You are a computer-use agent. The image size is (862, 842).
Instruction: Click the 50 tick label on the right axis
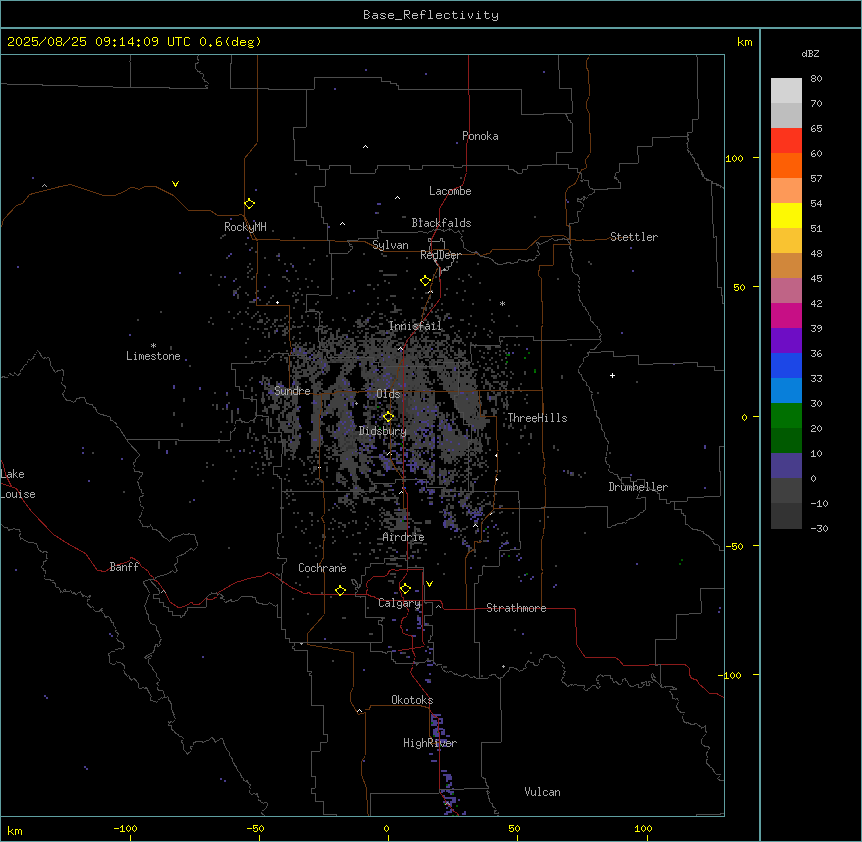[x=739, y=287]
